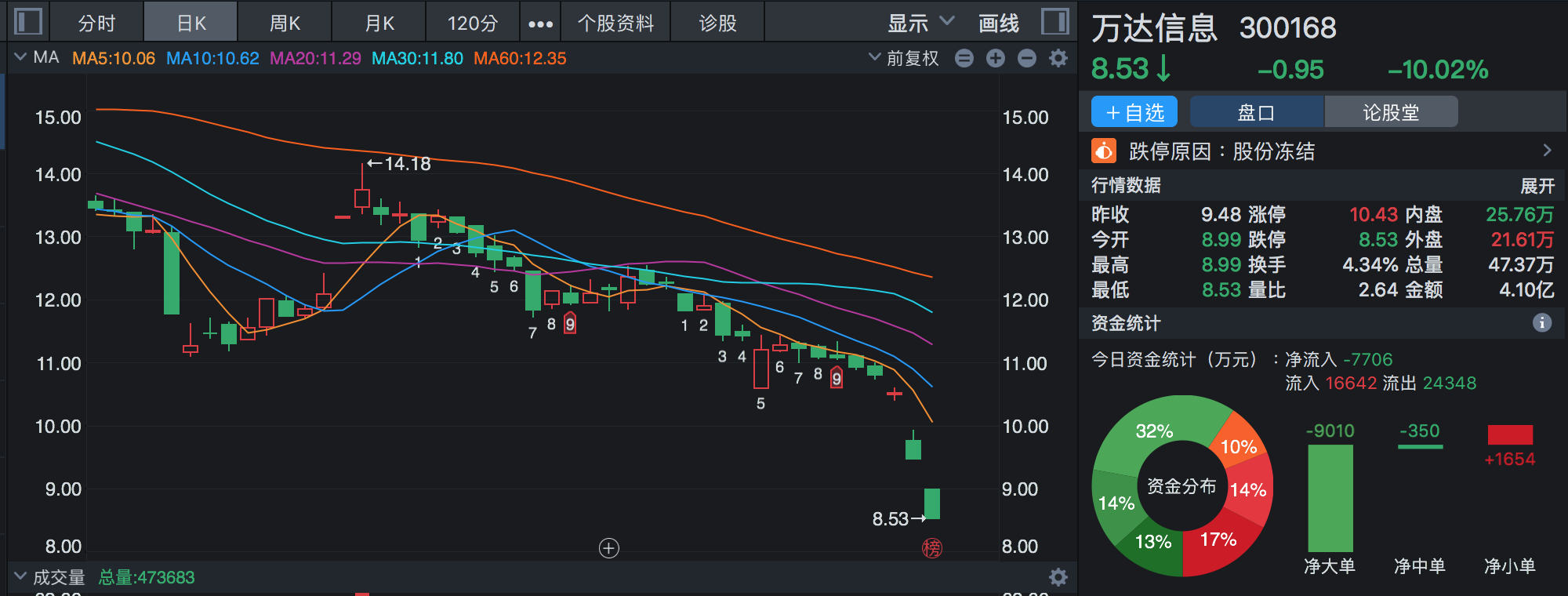Click the red 榜 badge icon

(932, 548)
